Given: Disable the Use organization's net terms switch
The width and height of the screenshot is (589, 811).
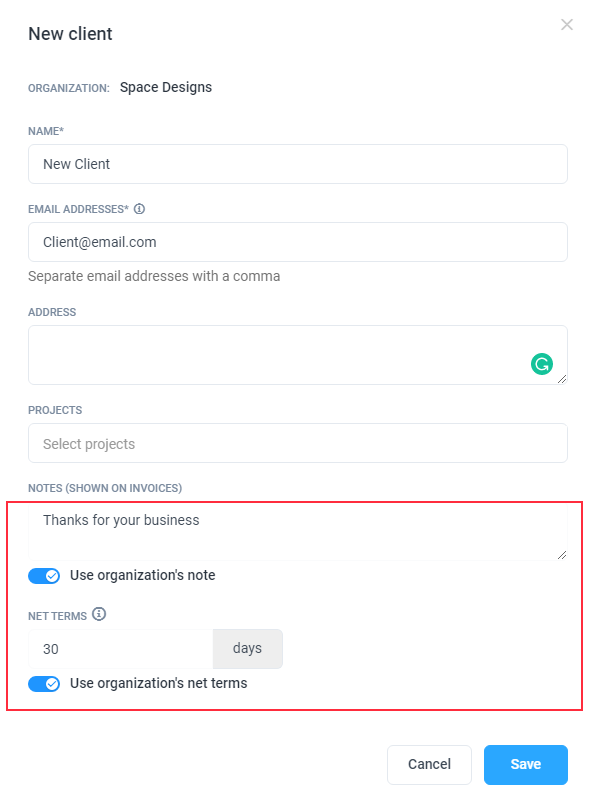Looking at the screenshot, I should point(44,684).
